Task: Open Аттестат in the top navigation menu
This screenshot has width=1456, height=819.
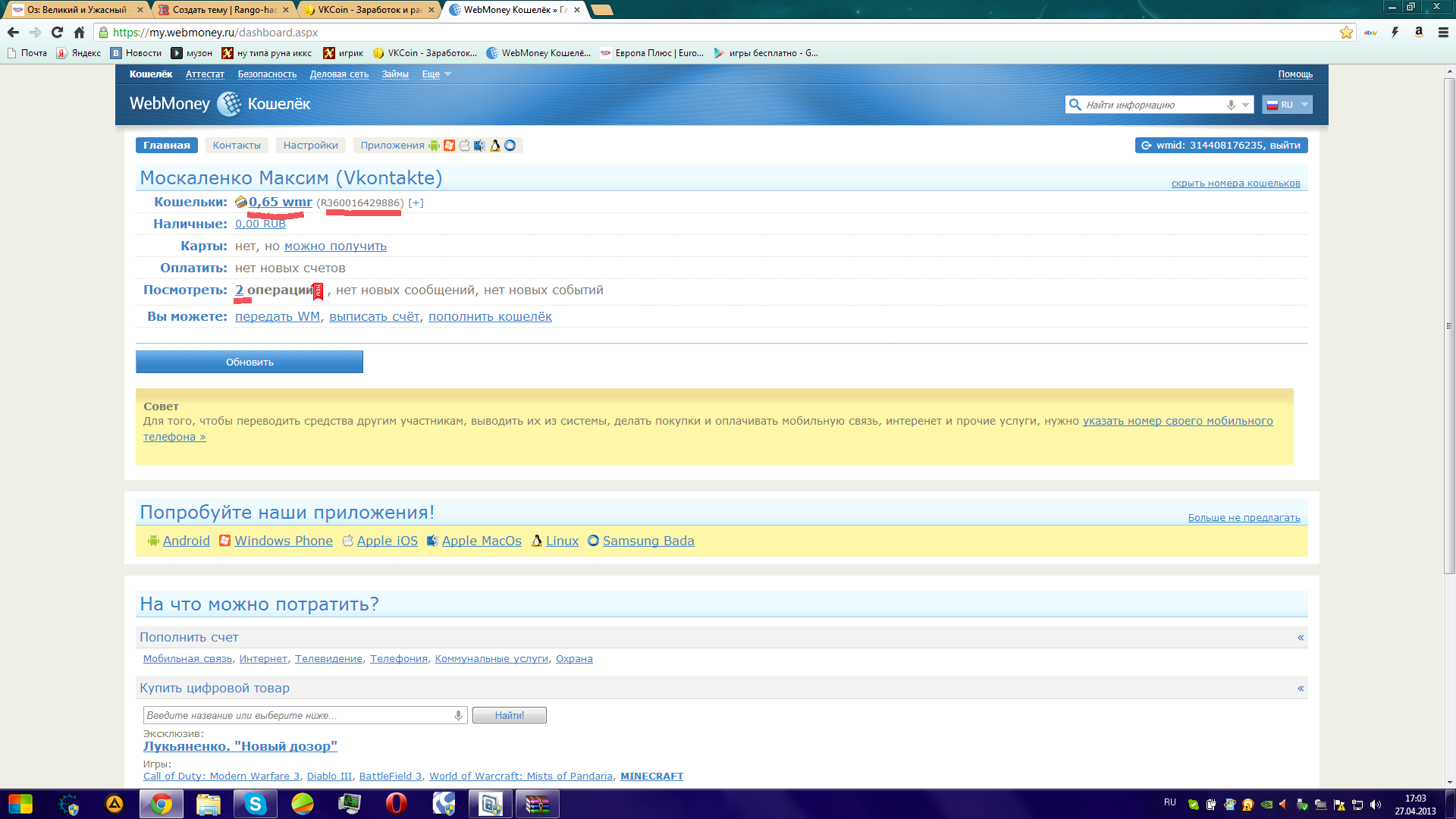Action: (205, 74)
